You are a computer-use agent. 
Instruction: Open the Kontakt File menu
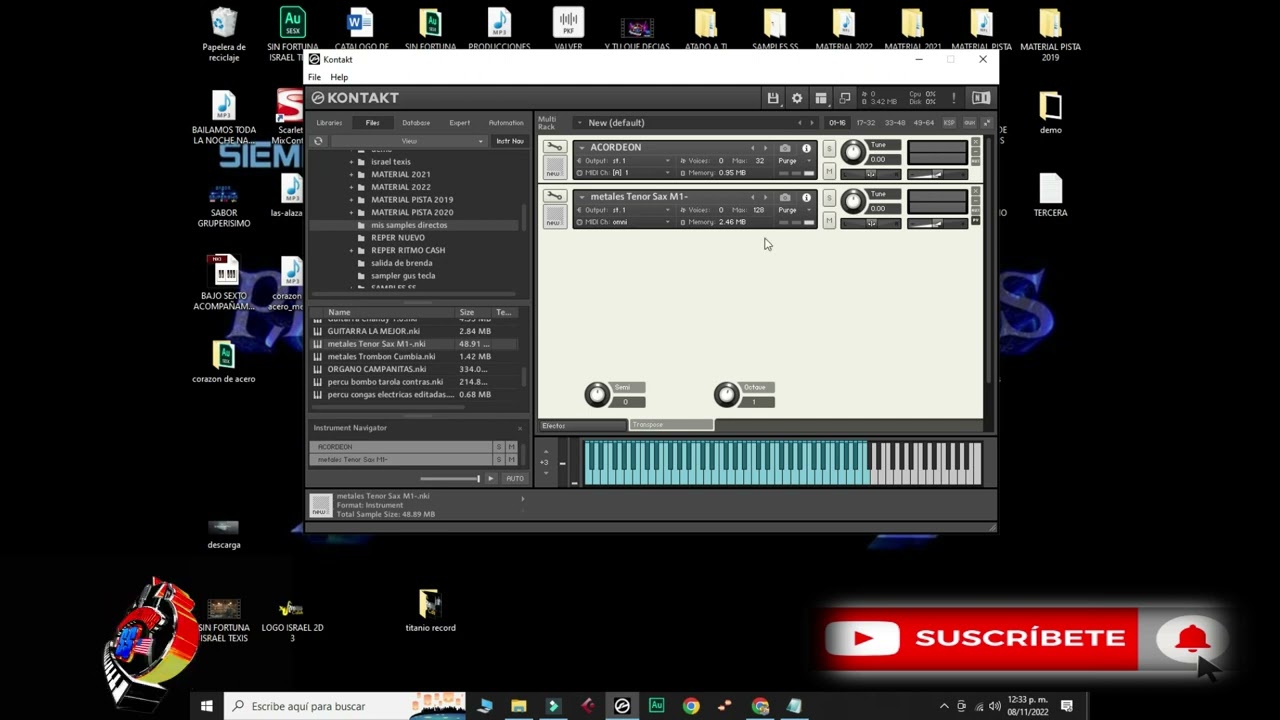point(314,77)
